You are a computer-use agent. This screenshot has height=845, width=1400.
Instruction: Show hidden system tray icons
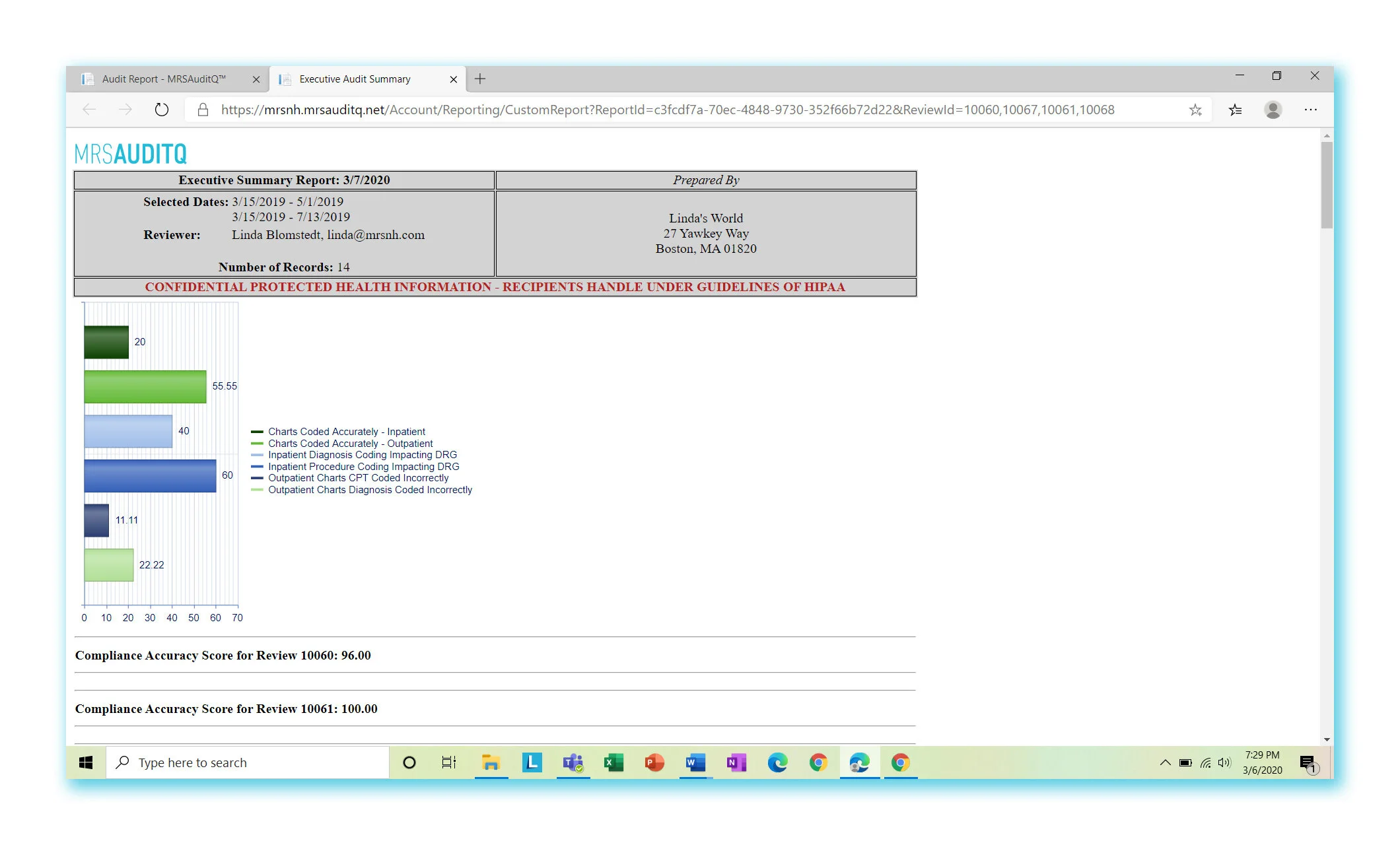(1165, 762)
